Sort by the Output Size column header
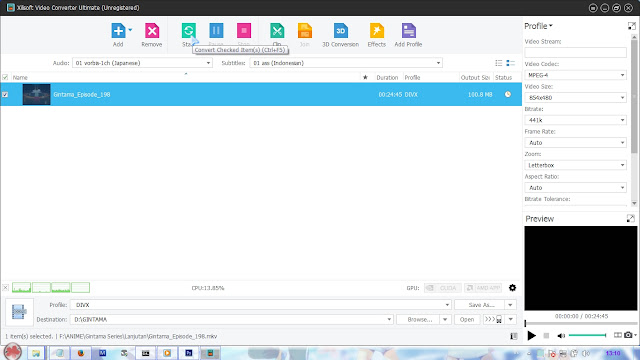 pos(475,77)
